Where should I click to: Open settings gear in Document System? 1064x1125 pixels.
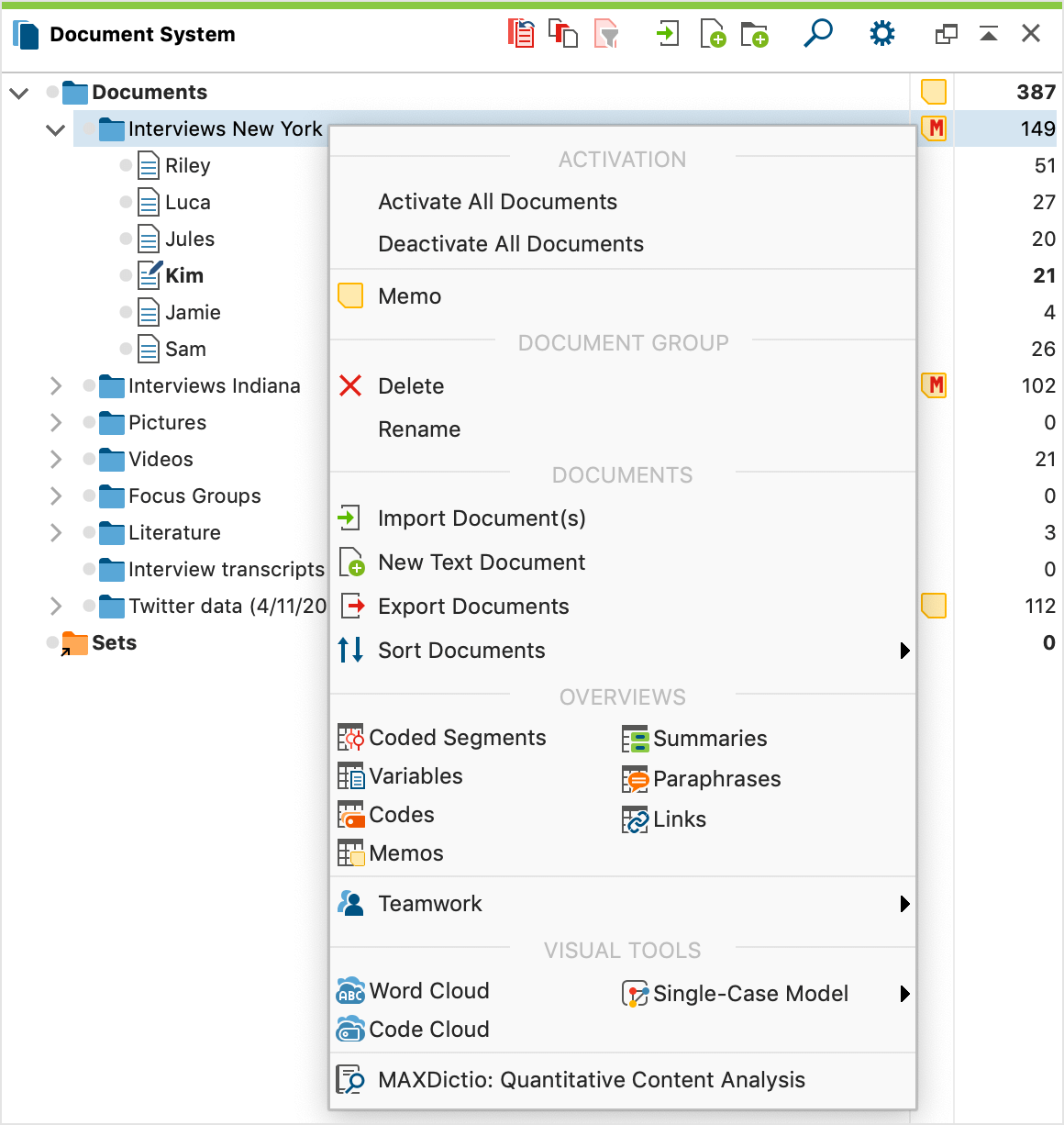[x=881, y=34]
